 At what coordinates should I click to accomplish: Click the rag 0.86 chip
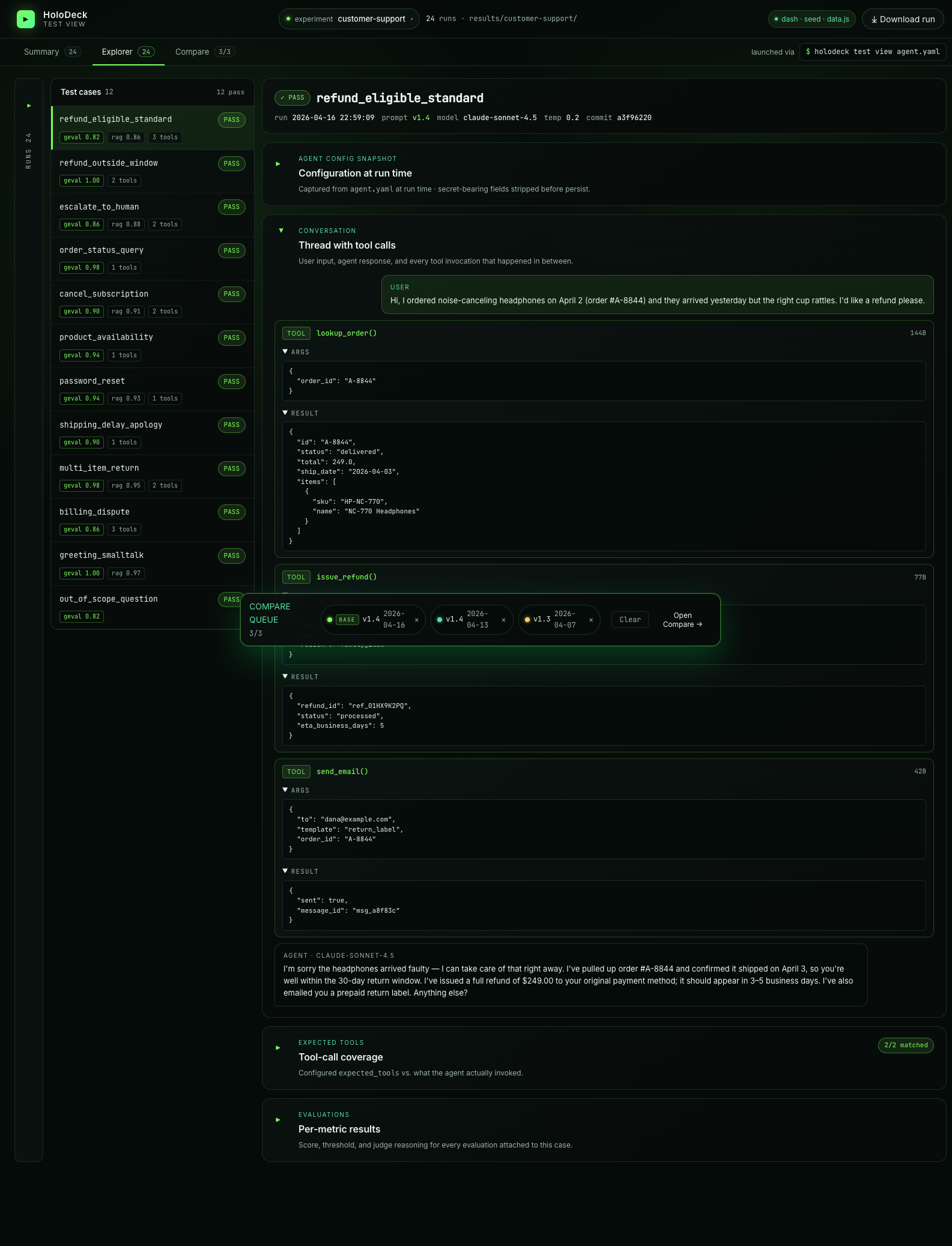126,138
